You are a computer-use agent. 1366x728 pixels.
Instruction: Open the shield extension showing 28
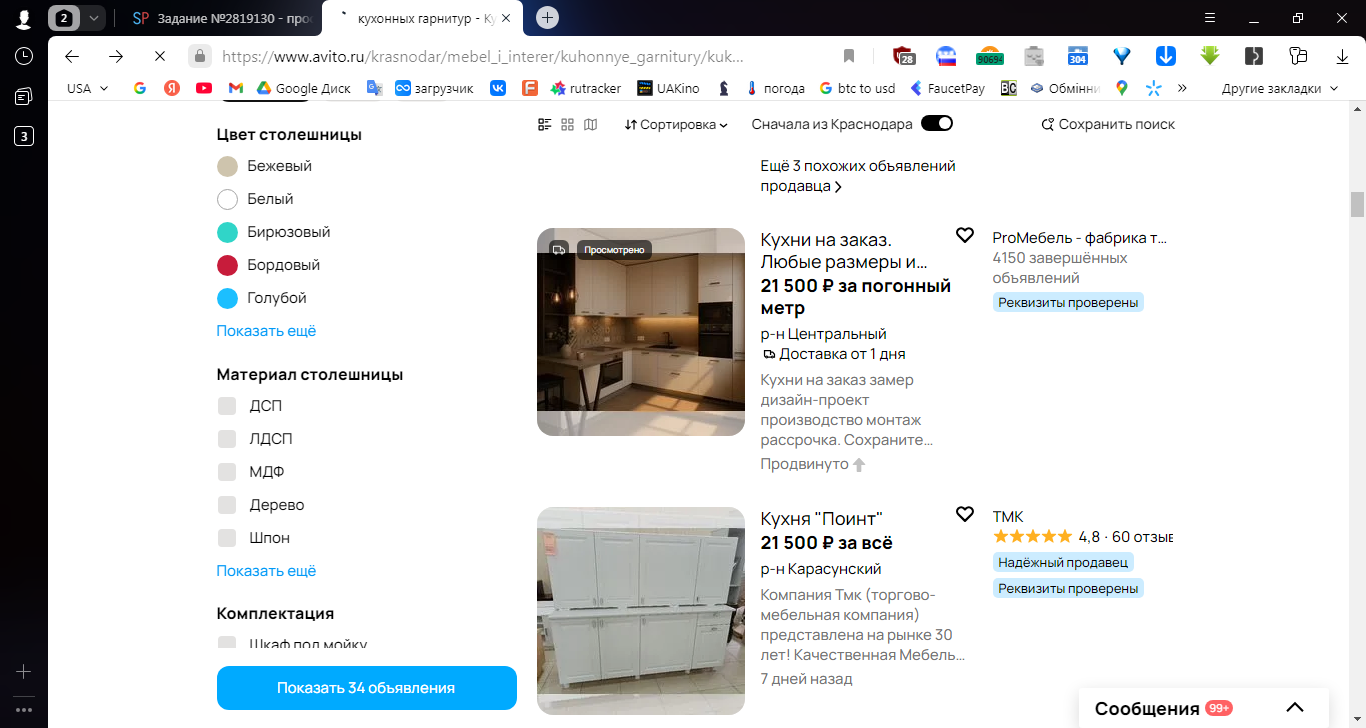point(904,56)
